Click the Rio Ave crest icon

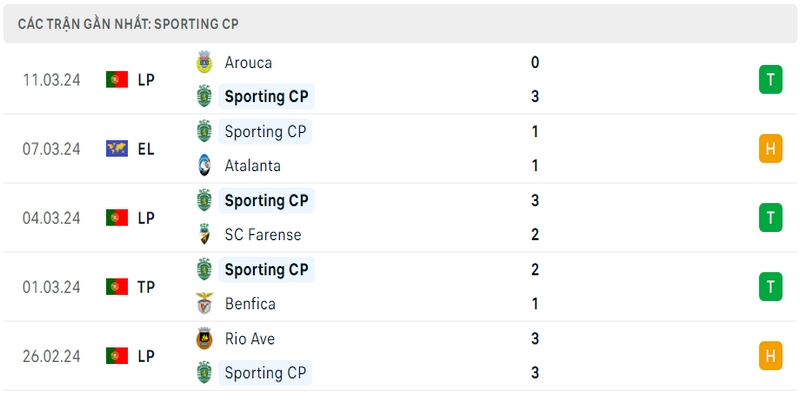204,339
